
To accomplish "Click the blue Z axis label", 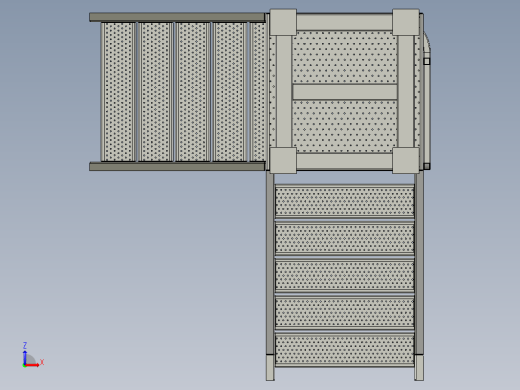I will [x=25, y=345].
